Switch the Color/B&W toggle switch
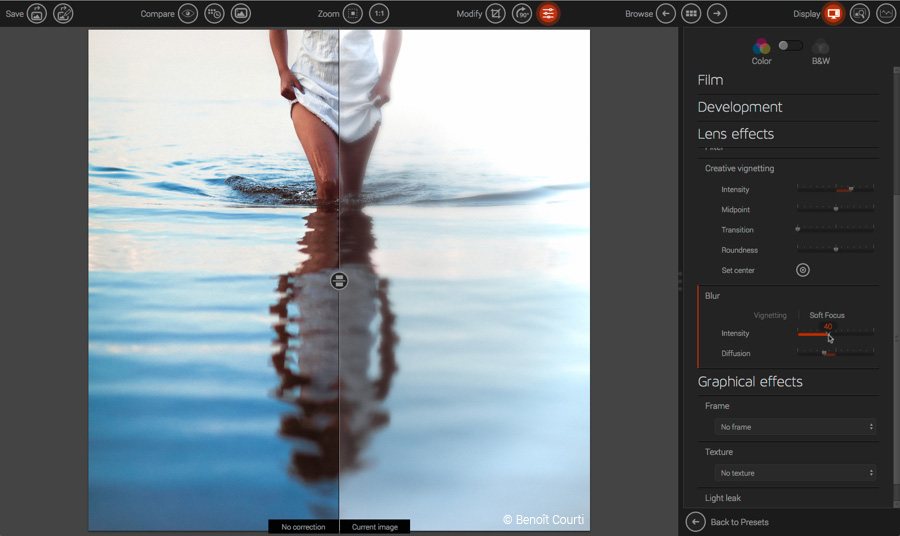The image size is (900, 536). coord(790,45)
